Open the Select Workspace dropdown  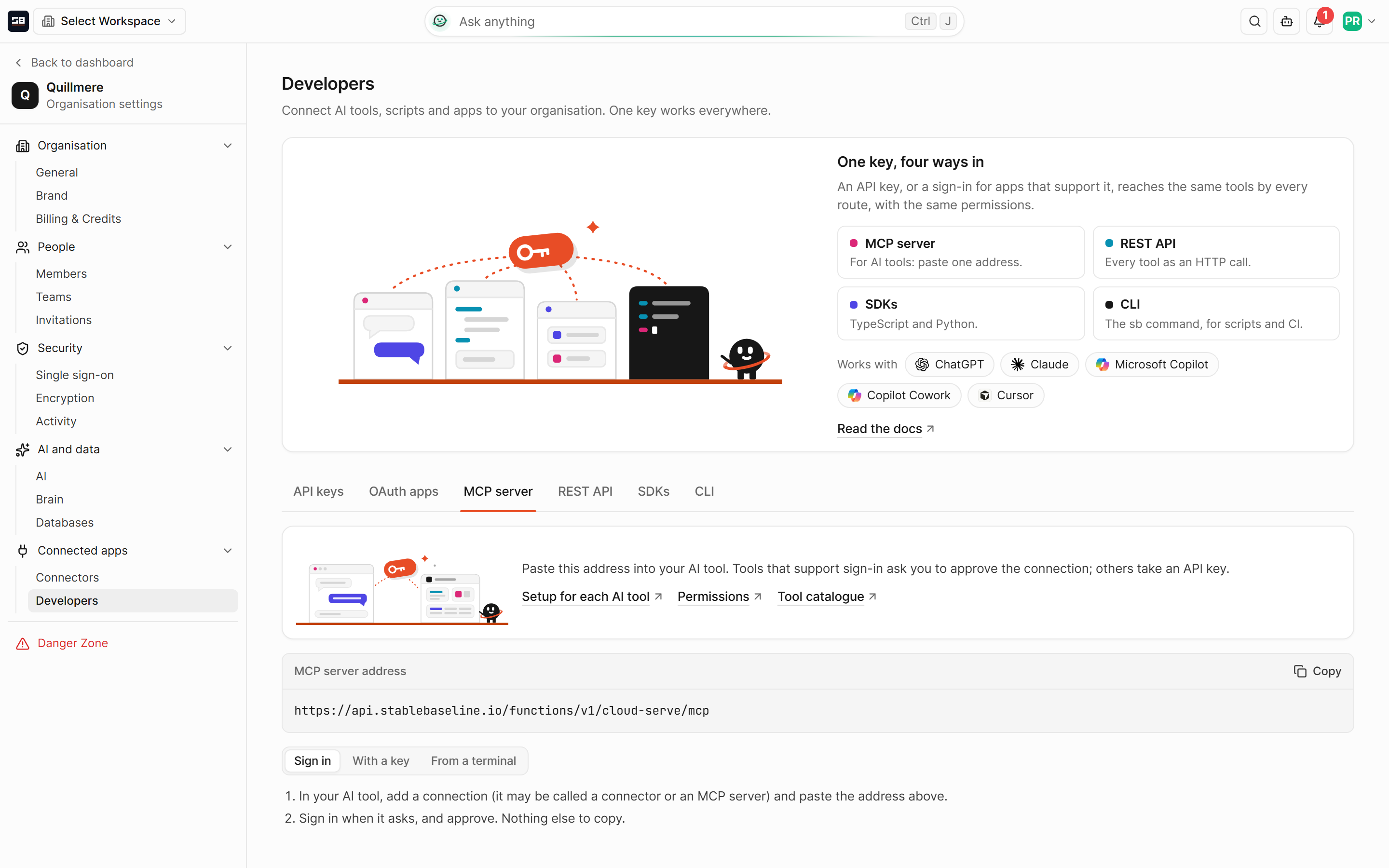[109, 21]
